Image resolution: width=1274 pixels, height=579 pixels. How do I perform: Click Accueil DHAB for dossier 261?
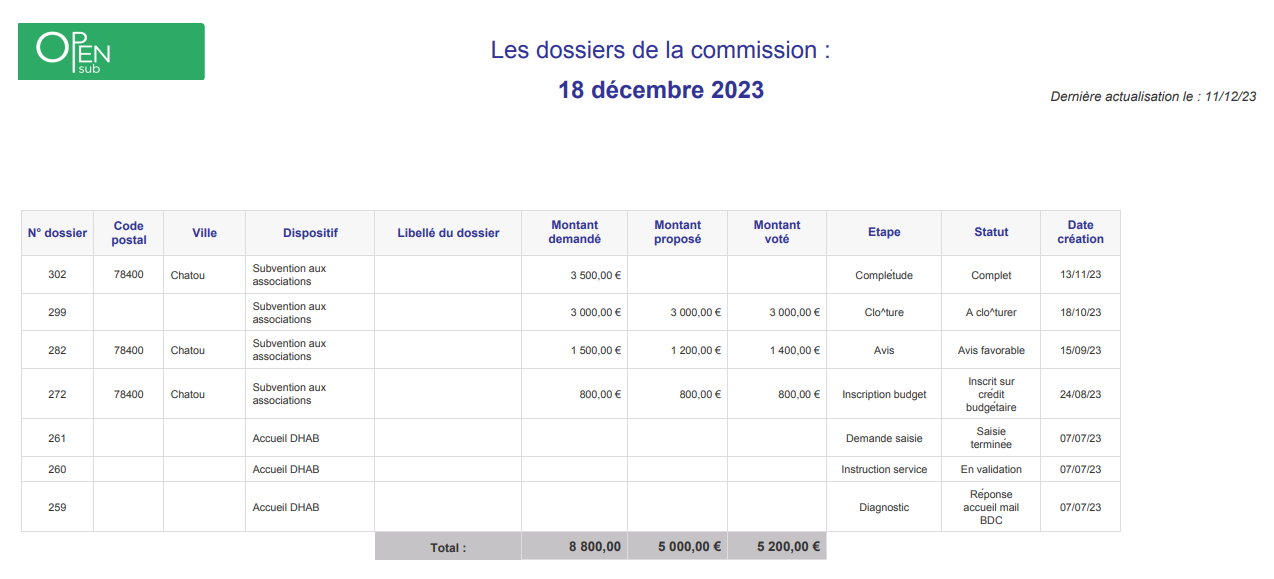(x=286, y=439)
